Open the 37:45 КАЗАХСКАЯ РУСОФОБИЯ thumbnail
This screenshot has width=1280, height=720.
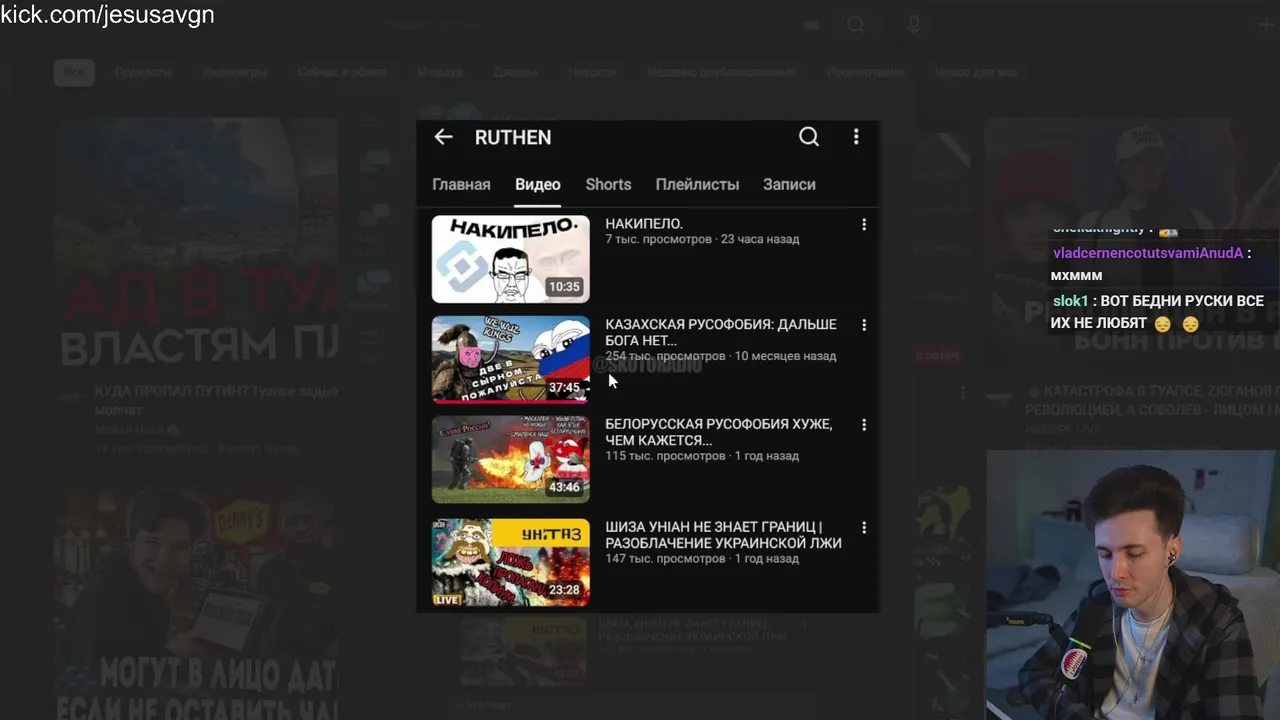pyautogui.click(x=511, y=359)
